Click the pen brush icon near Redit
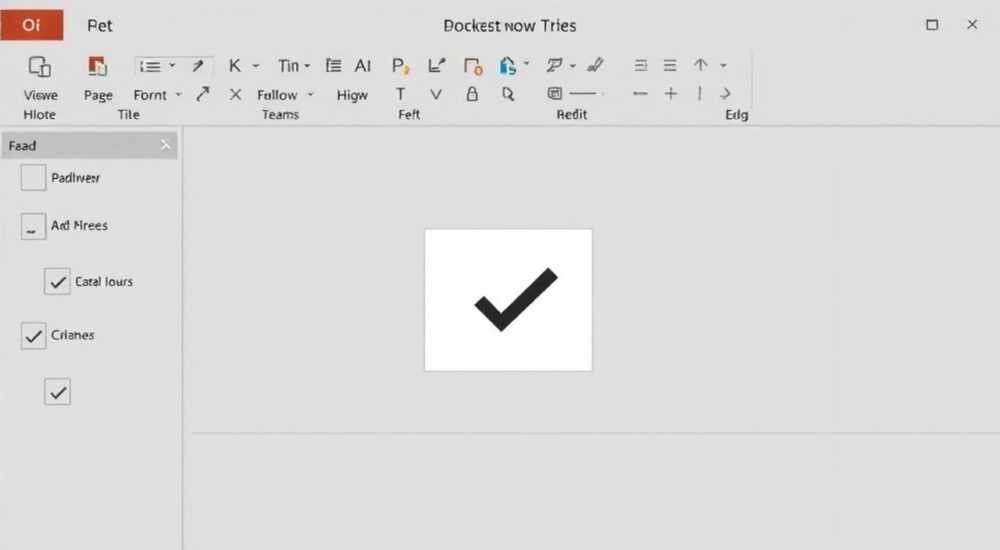 [595, 64]
